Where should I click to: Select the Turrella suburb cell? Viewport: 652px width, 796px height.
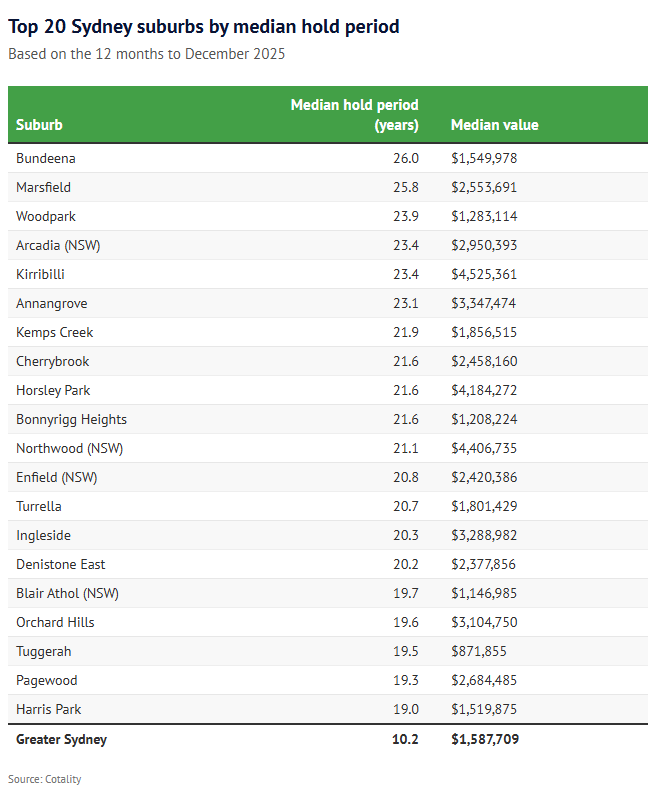coord(40,506)
